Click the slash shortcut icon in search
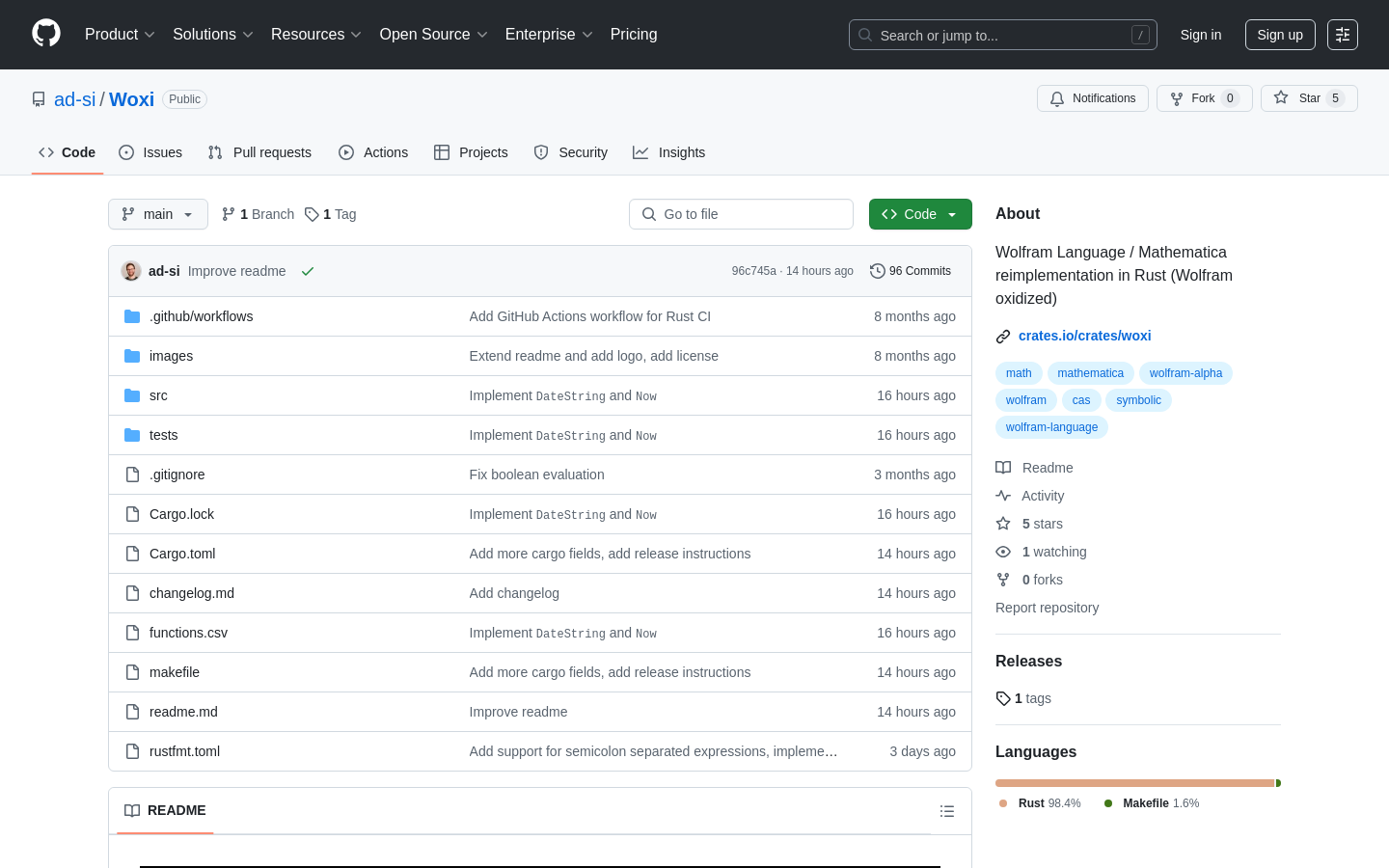Viewport: 1389px width, 868px height. tap(1140, 35)
